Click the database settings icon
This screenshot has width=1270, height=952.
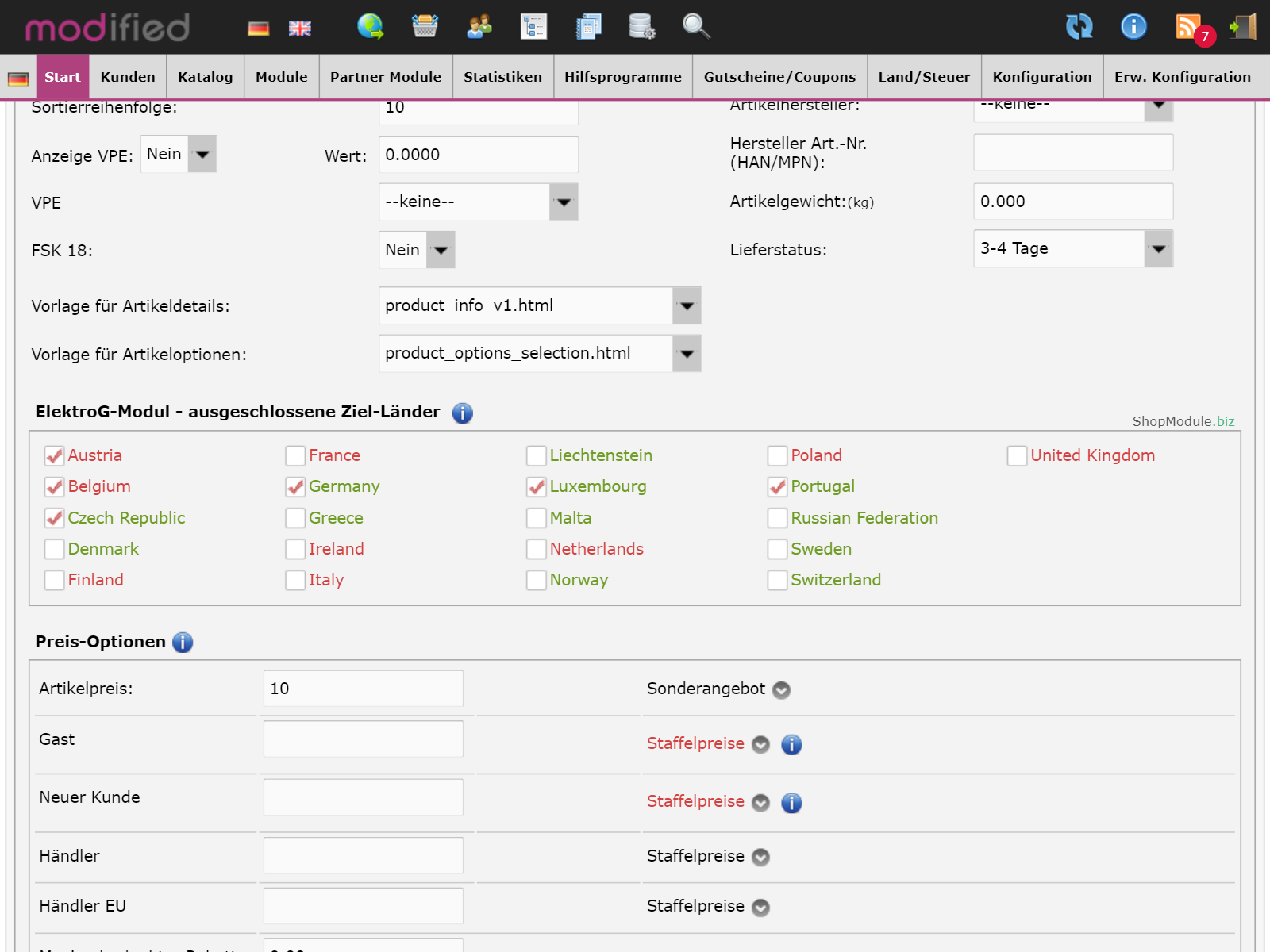coord(641,27)
